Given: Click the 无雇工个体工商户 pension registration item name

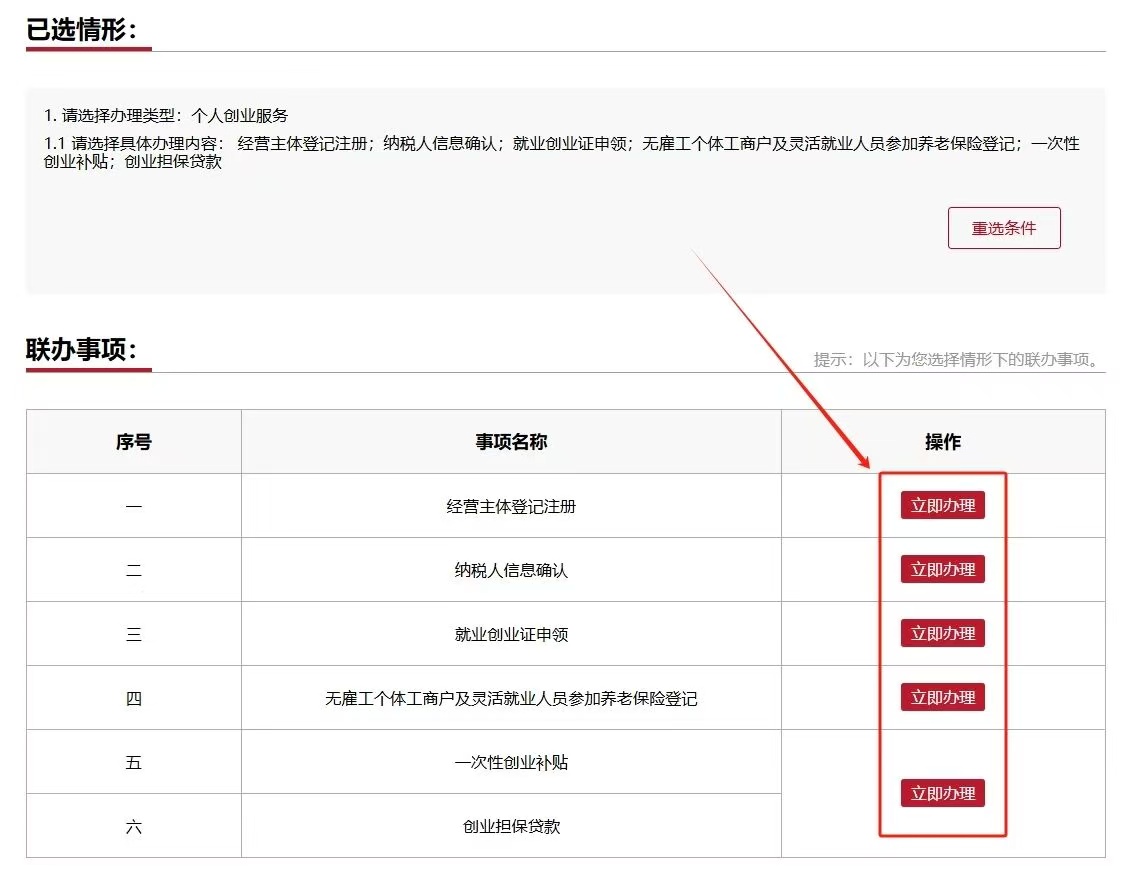Looking at the screenshot, I should (x=511, y=699).
